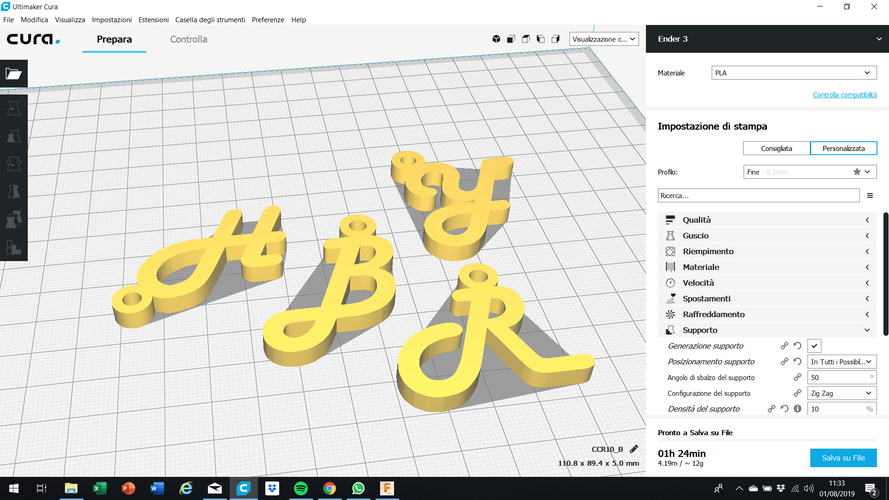
Task: Click the Densità del supporto value field
Action: 841,409
